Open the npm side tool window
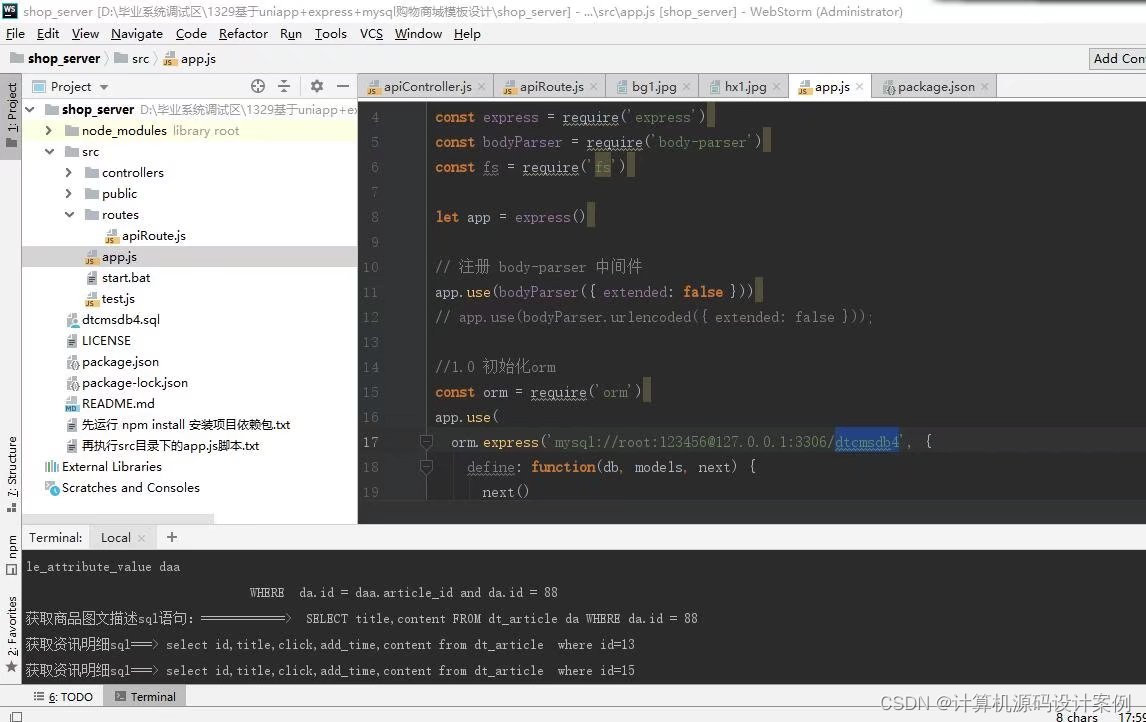This screenshot has width=1146, height=722. tap(12, 555)
